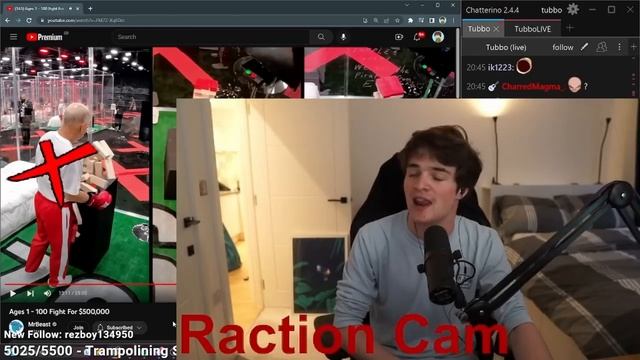The width and height of the screenshot is (640, 360).
Task: Toggle the Chrome side panel icon
Action: (432, 20)
